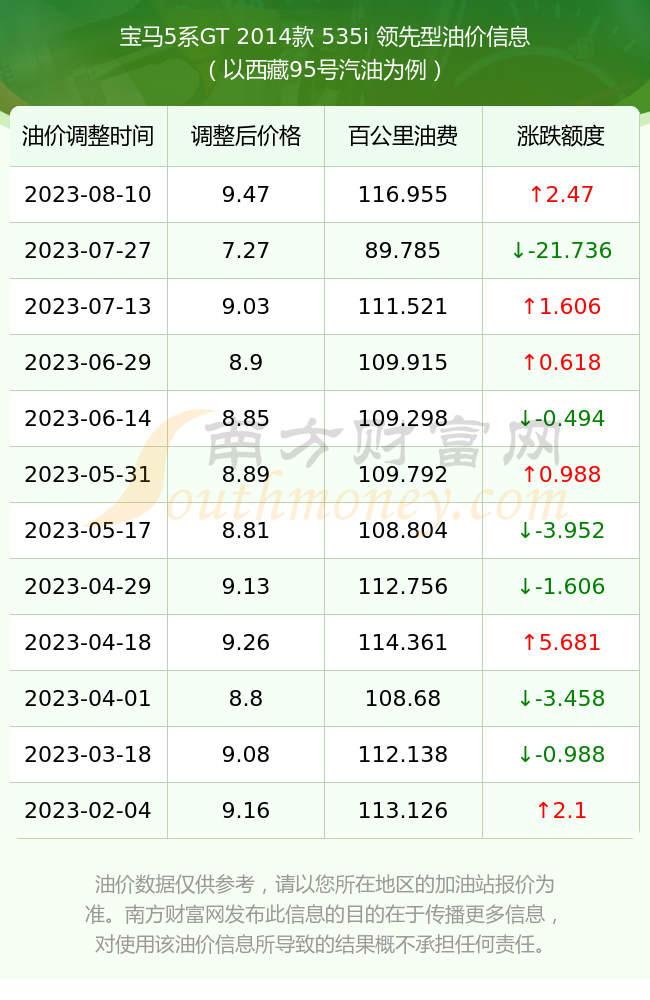Select price 9.16 in the 2023-02-04 row
The image size is (650, 1000).
coord(246,811)
